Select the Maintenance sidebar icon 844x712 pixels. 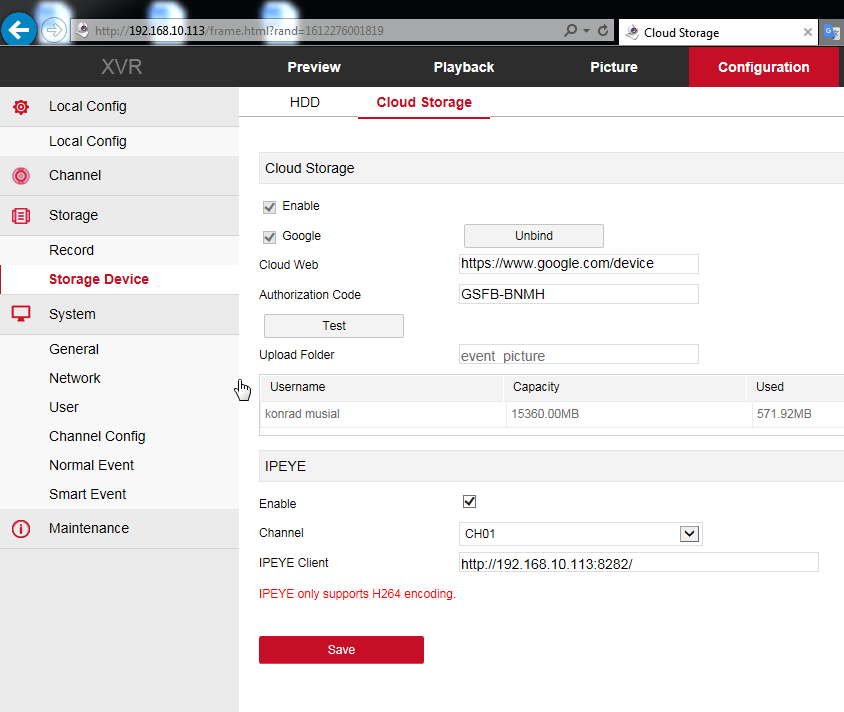(20, 528)
